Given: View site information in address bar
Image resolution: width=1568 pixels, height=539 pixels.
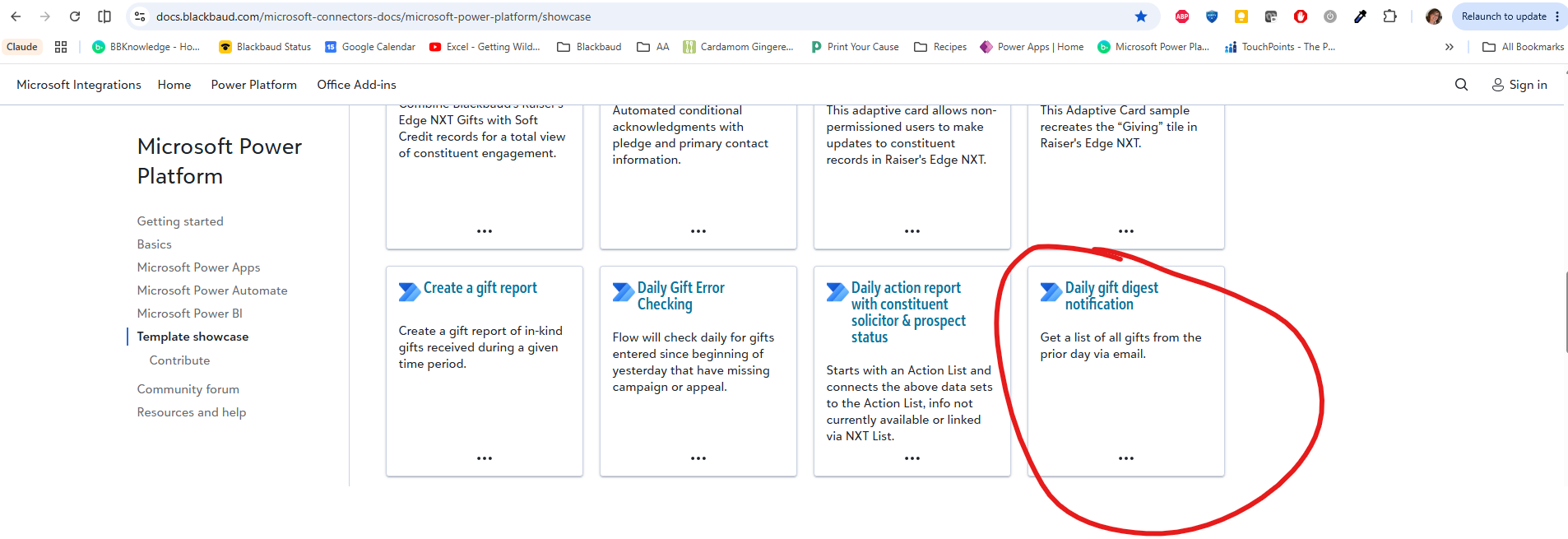Looking at the screenshot, I should click(140, 16).
